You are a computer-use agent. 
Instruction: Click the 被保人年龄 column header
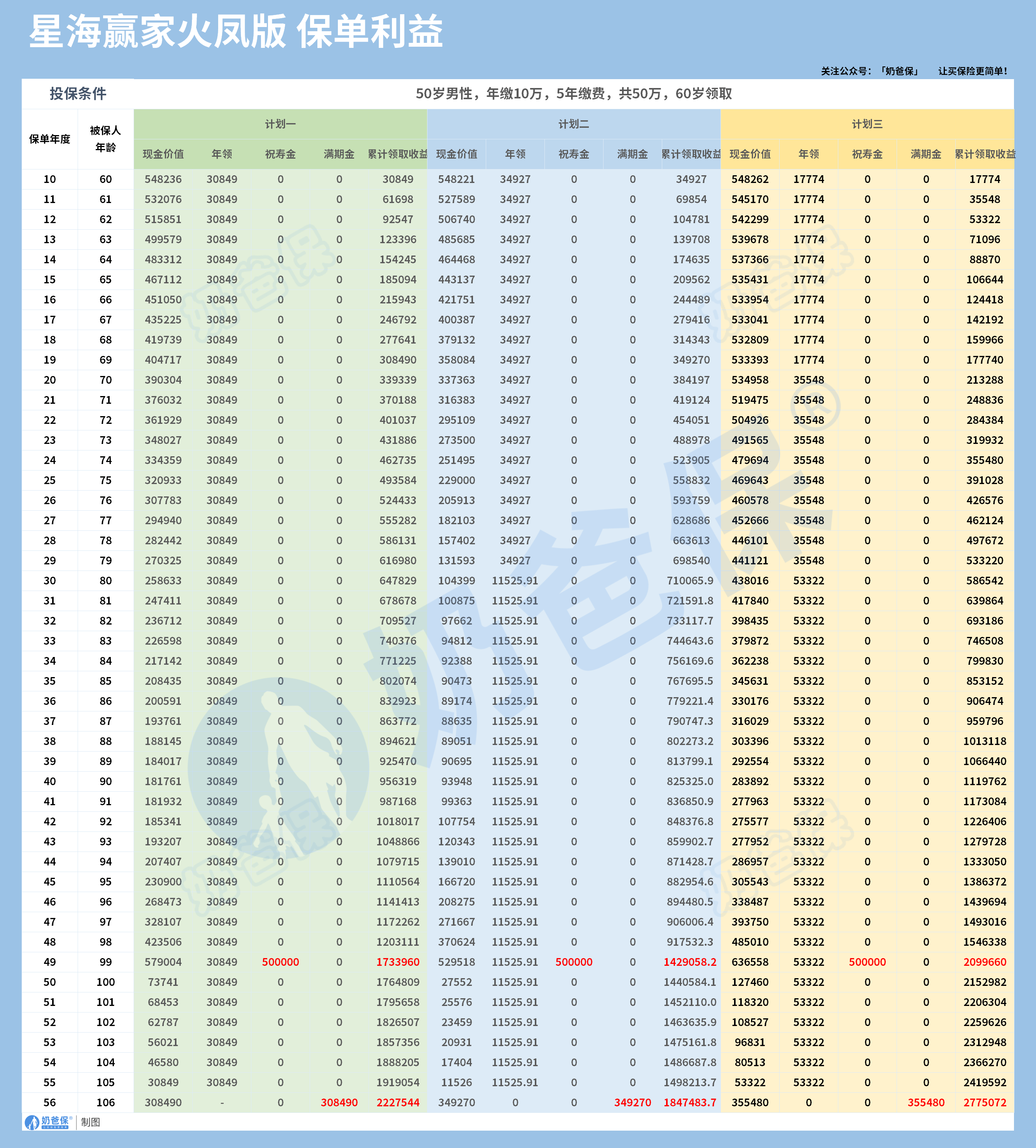coord(105,139)
